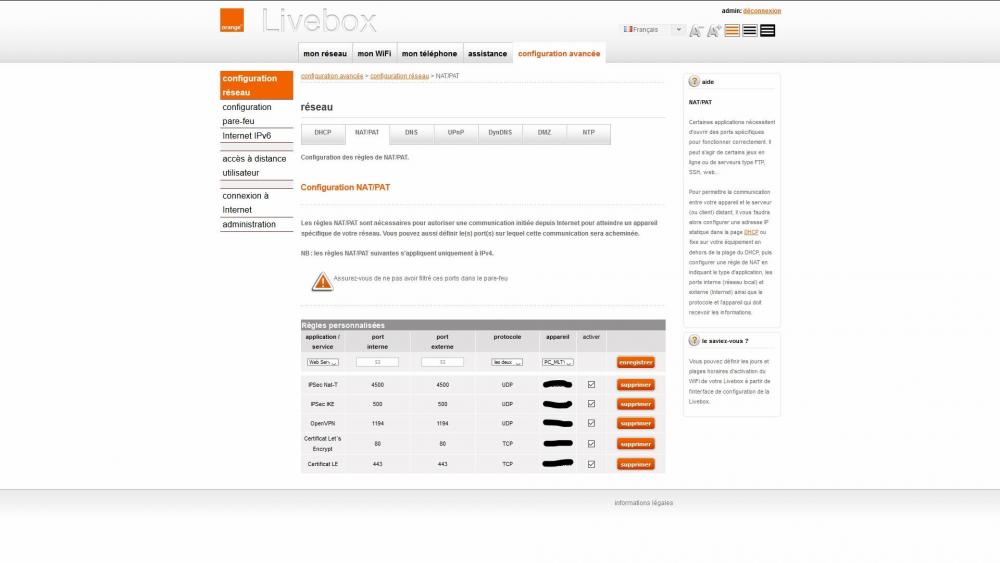Uncheck activer for Certificat LE rule
Viewport: 1000px width, 563px height.
click(591, 464)
